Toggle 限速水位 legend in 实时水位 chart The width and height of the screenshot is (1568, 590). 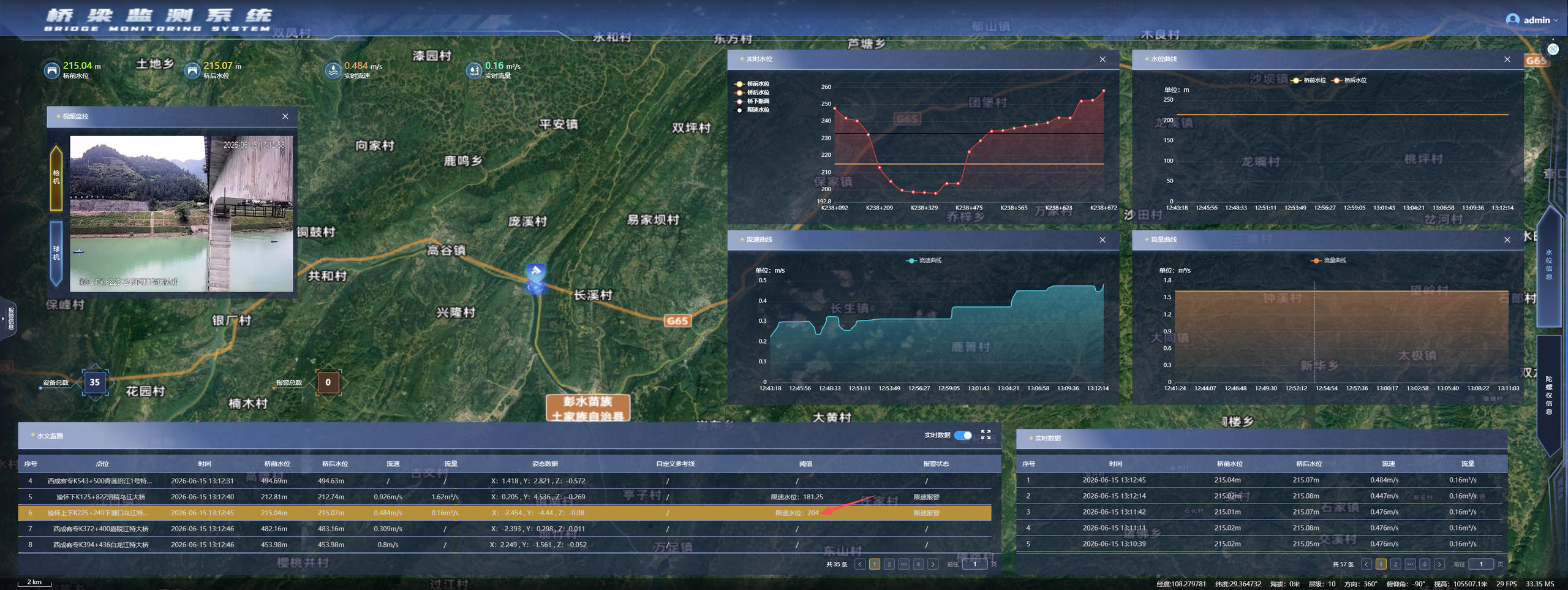click(752, 110)
